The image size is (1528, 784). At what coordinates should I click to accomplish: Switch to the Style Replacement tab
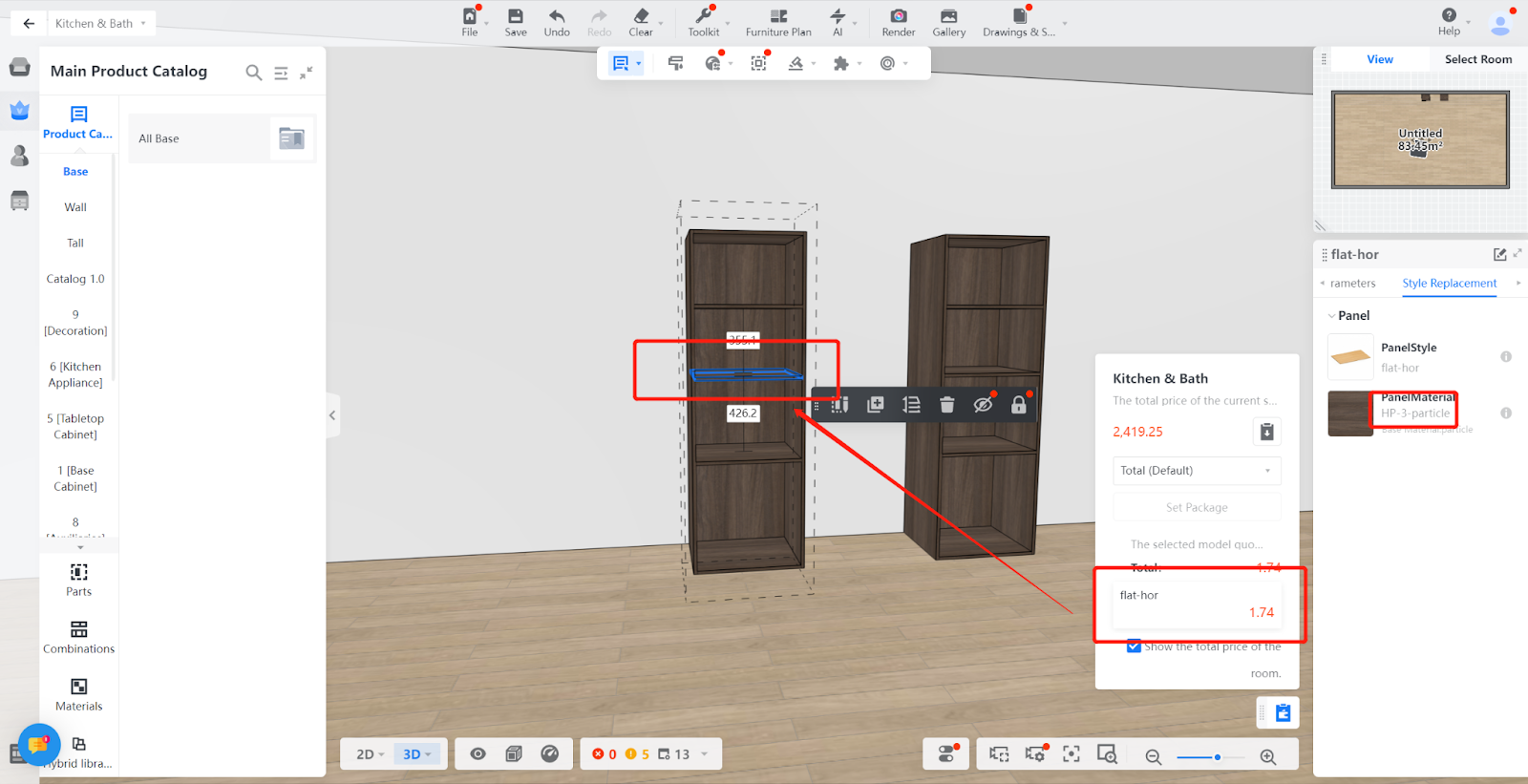tap(1449, 284)
